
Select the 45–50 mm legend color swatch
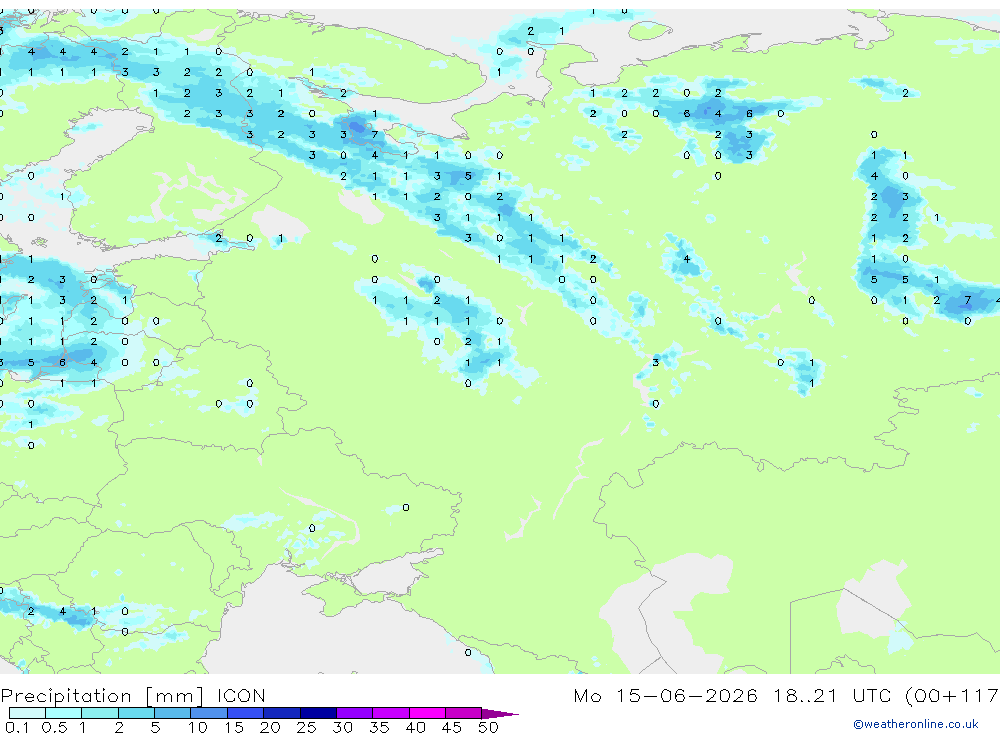tap(464, 713)
